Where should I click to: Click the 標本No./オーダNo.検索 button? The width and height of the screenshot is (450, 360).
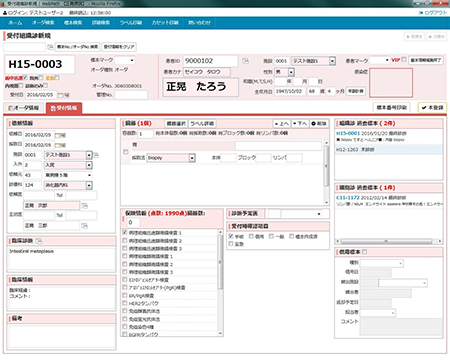click(78, 47)
